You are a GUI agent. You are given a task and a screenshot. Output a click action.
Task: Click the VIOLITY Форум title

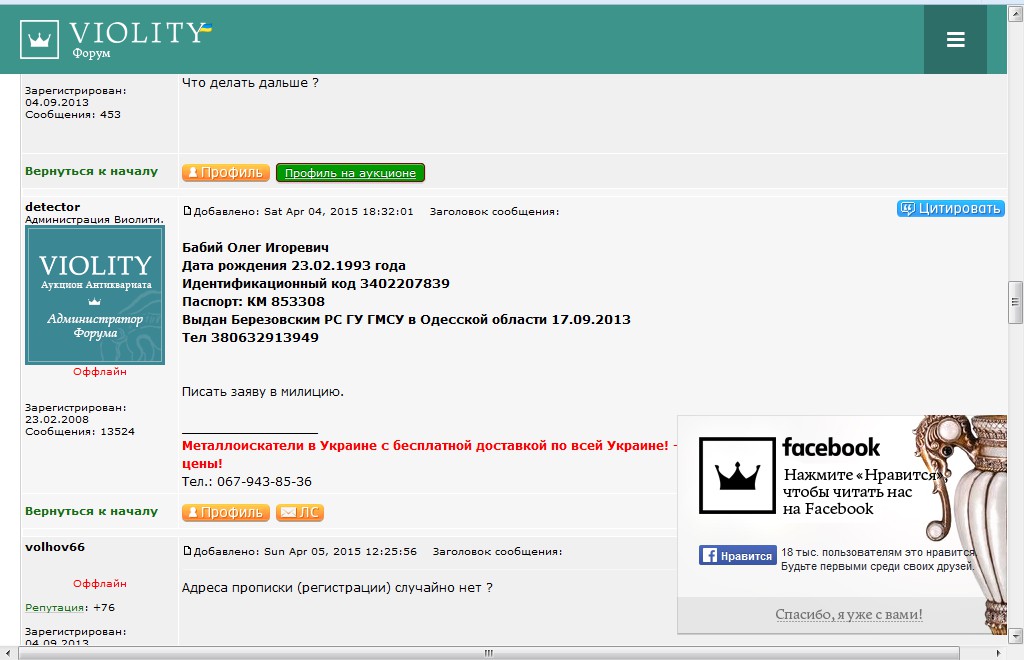[140, 39]
